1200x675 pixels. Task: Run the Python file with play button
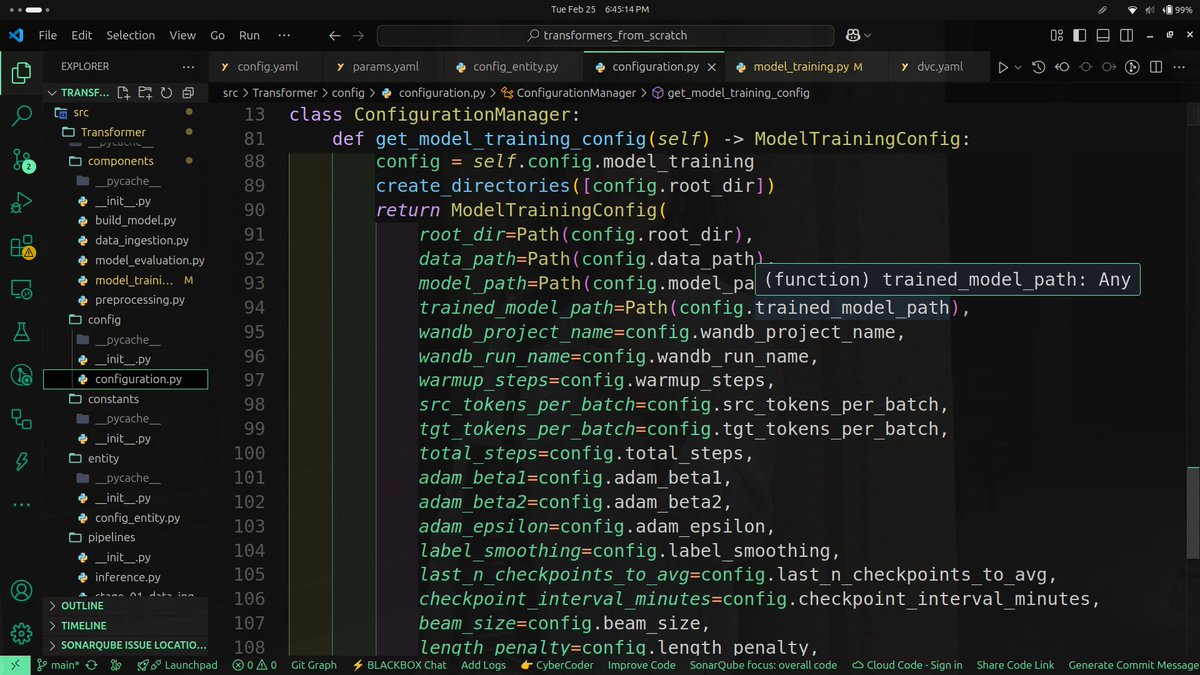[1003, 67]
